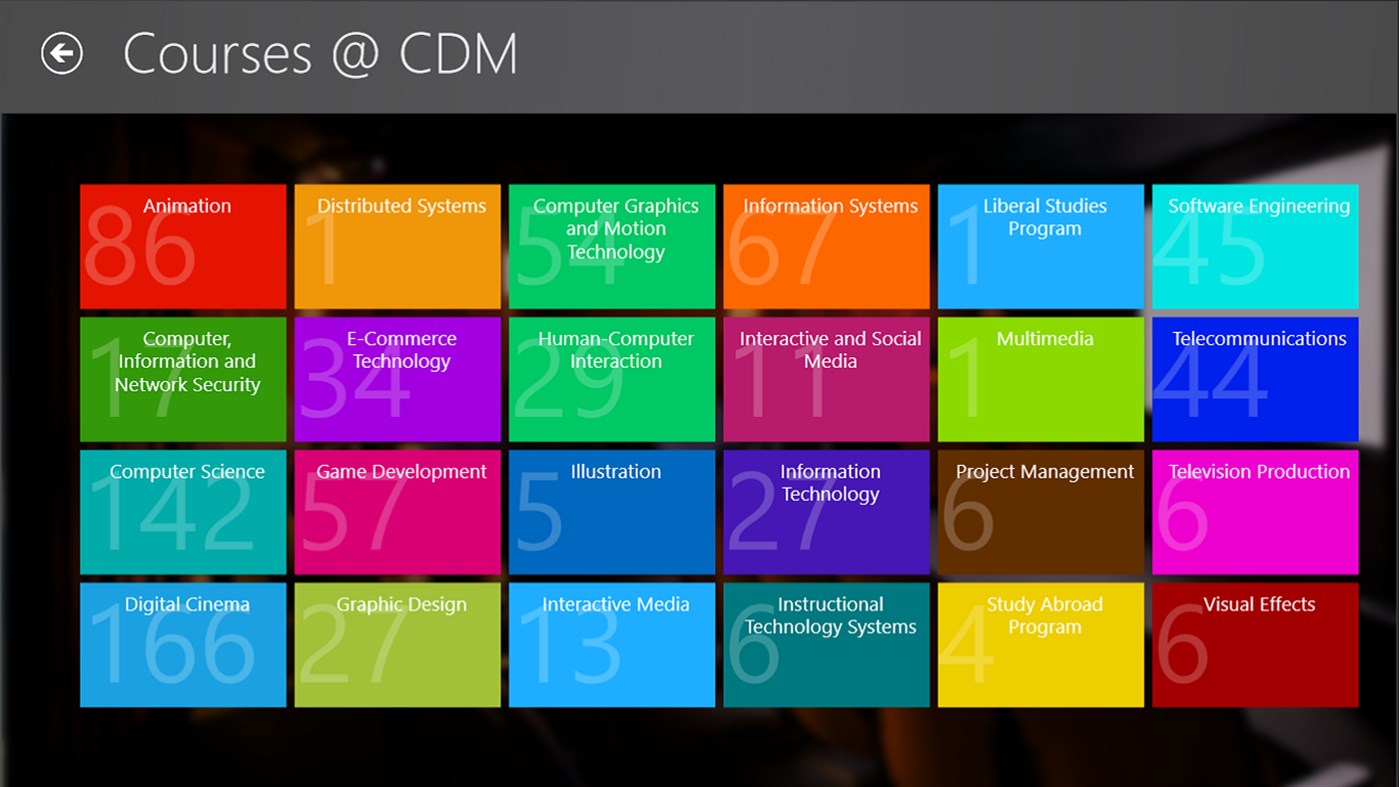
Task: Select the Project Management tile
Action: tap(1040, 512)
